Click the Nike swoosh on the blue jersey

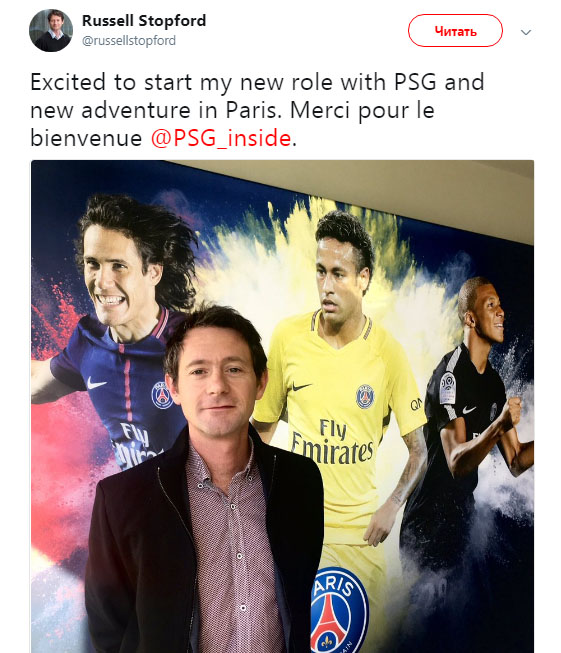96,384
